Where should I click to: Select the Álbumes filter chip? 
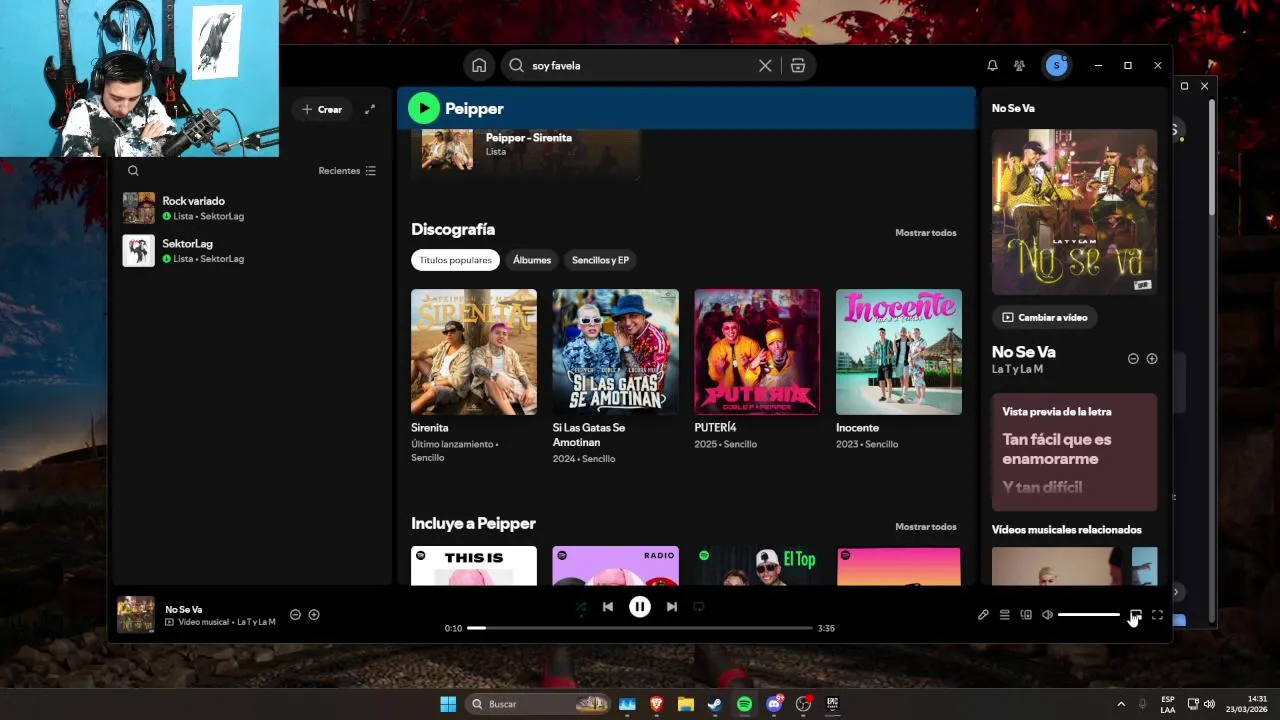(x=532, y=260)
